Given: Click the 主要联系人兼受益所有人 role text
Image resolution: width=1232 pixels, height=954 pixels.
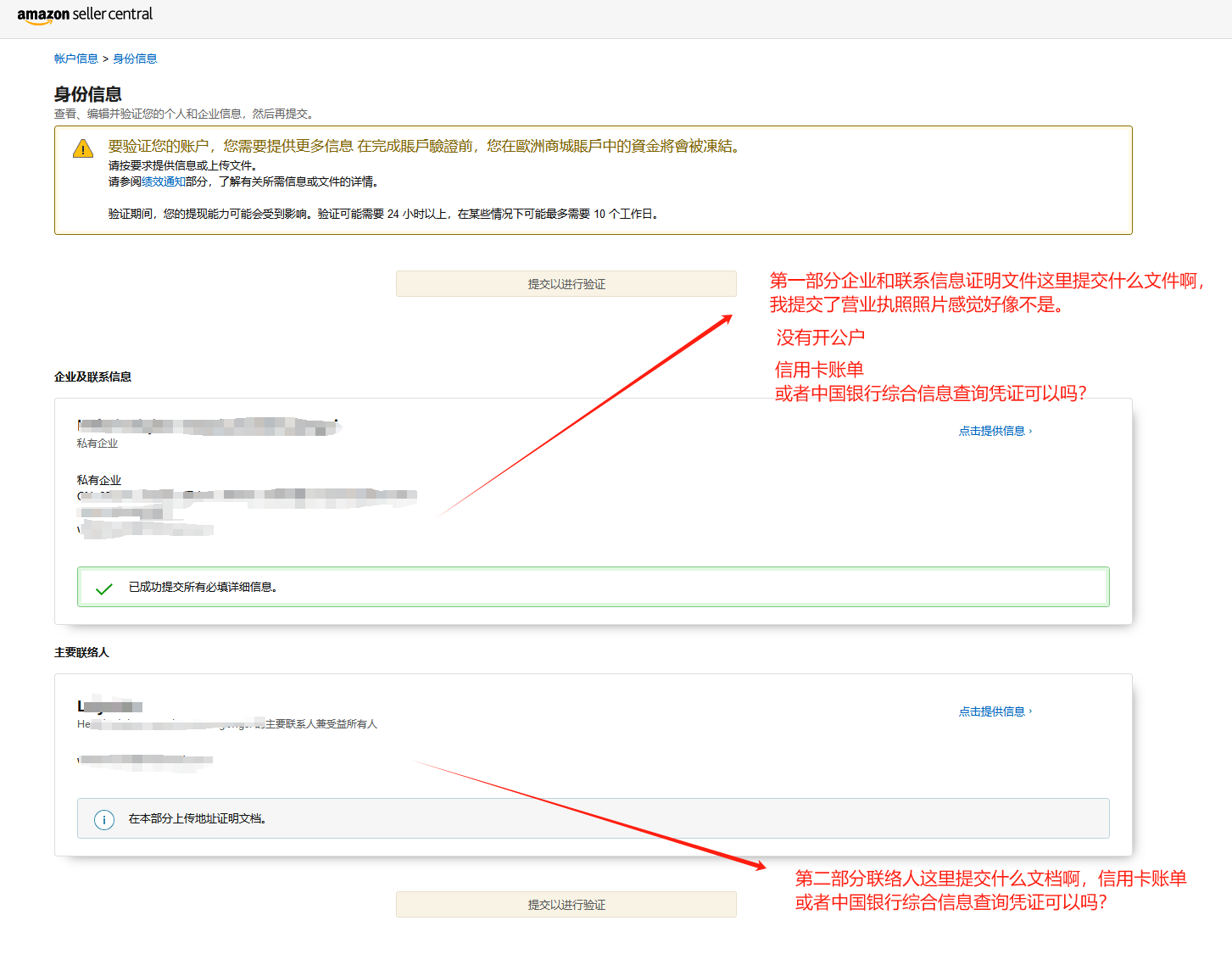Looking at the screenshot, I should [x=321, y=724].
